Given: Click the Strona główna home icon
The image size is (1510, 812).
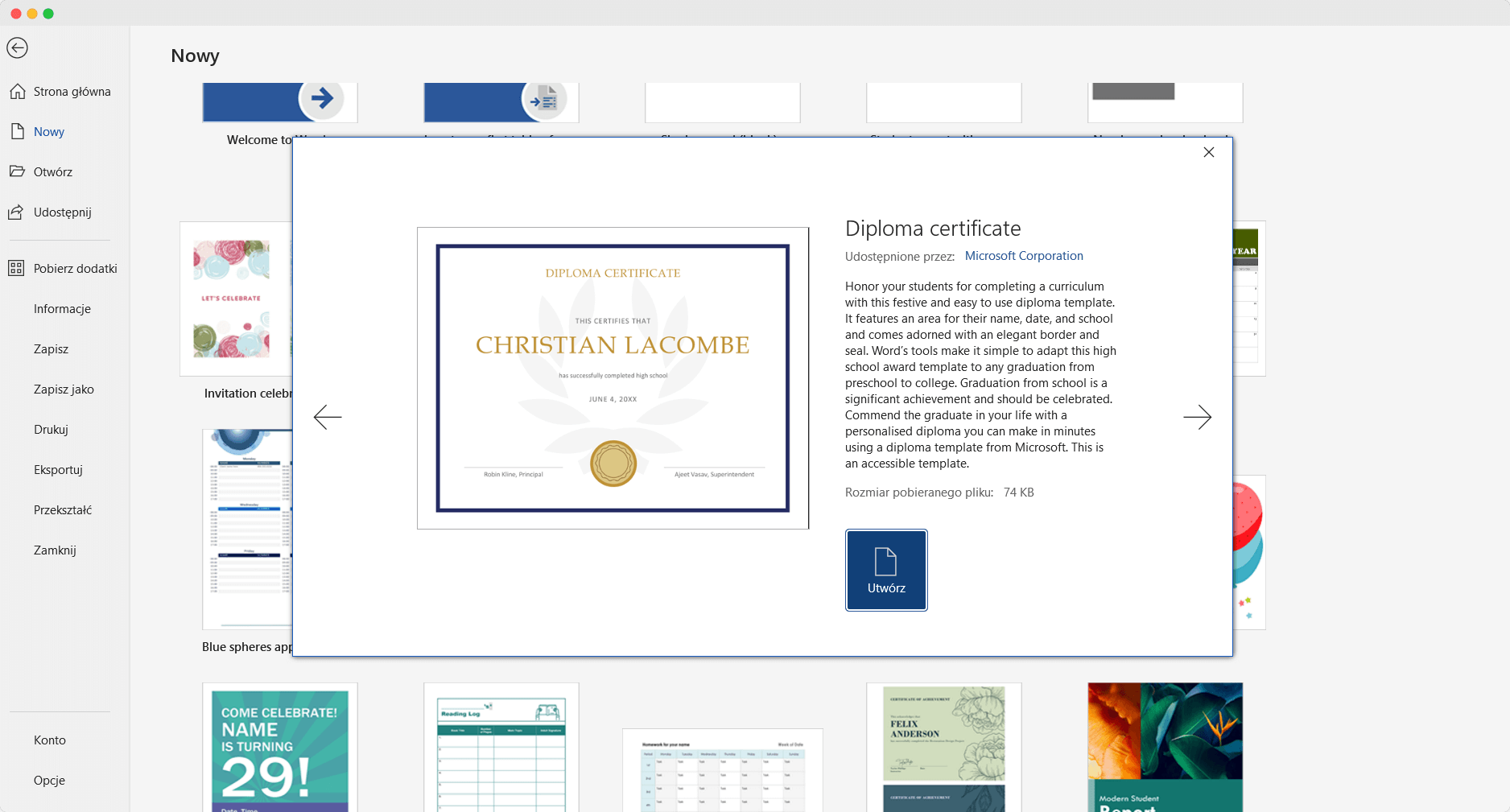Looking at the screenshot, I should click(x=17, y=91).
